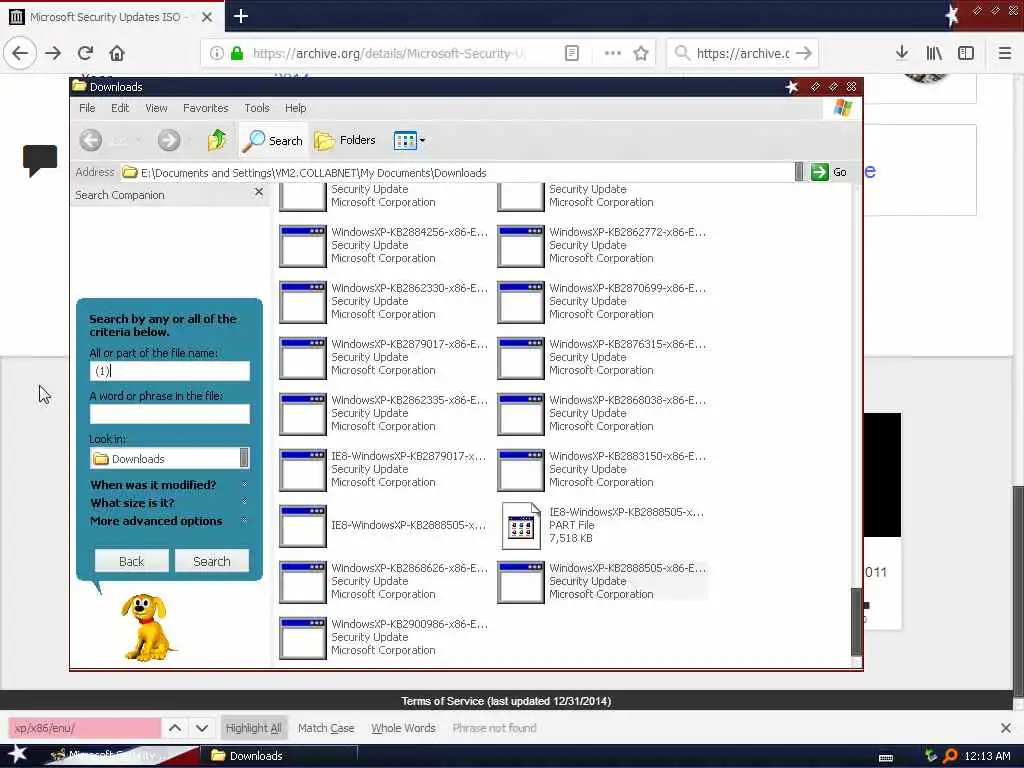1024x768 pixels.
Task: Click Search button in Search Companion
Action: (212, 561)
